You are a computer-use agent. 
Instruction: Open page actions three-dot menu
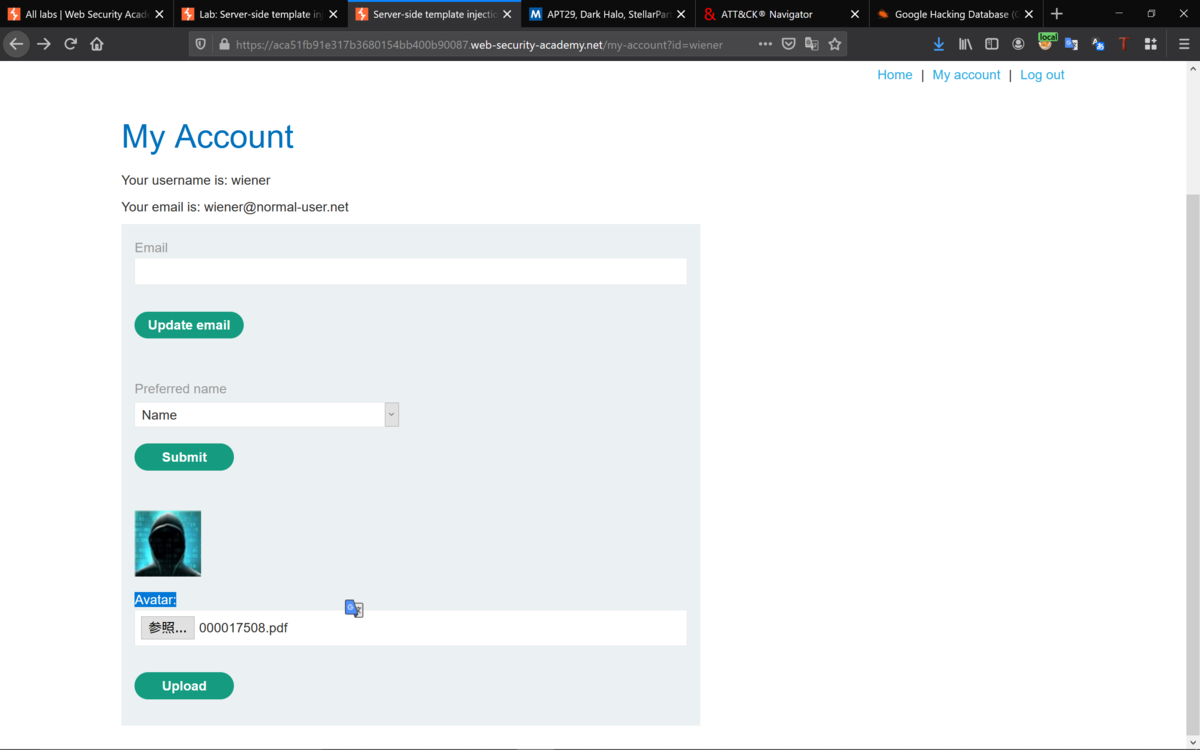tap(765, 44)
